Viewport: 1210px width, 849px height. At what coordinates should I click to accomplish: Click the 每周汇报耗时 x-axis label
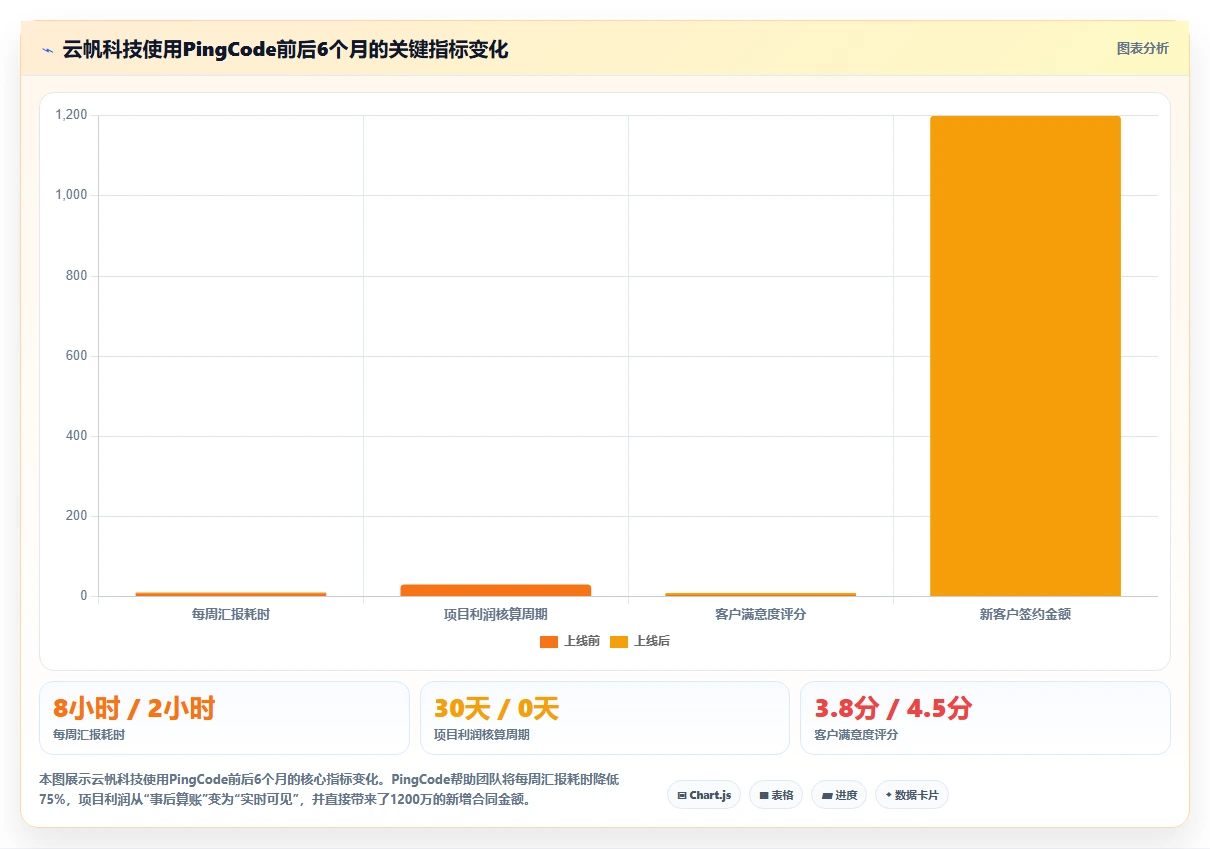pos(231,614)
